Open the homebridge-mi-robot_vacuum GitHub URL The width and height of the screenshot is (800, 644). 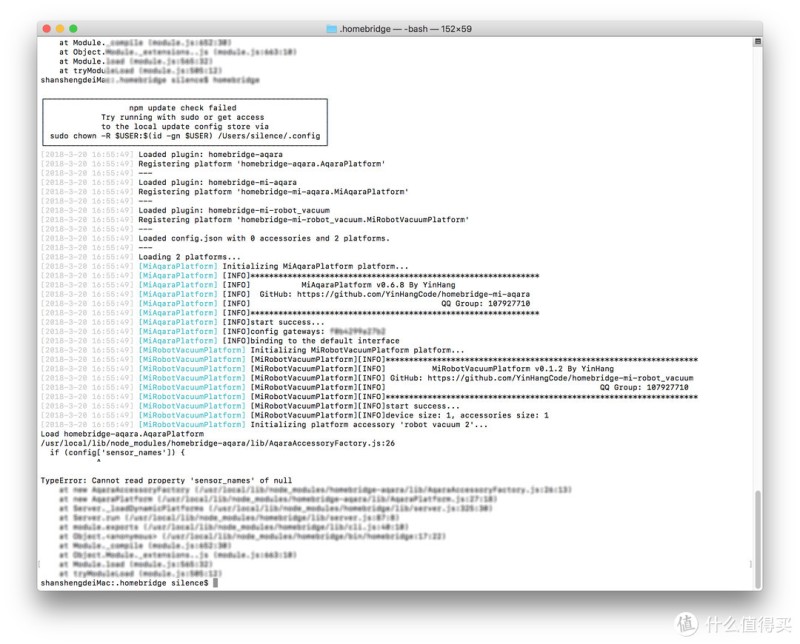(560, 378)
